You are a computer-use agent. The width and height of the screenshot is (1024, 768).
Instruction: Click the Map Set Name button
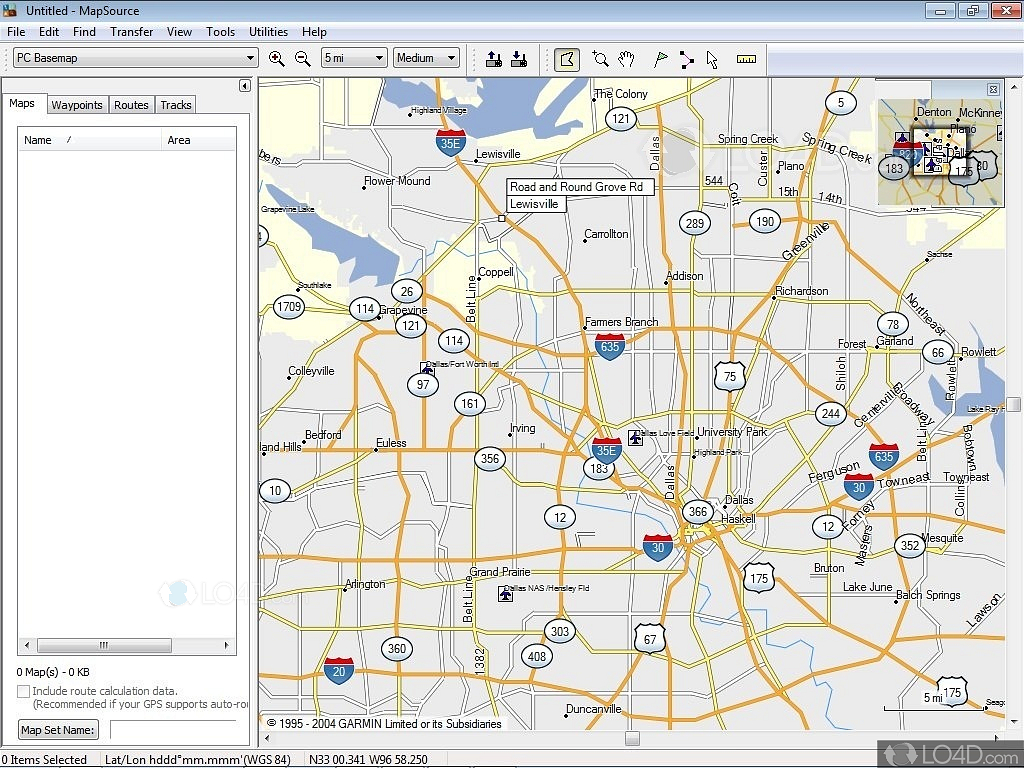click(58, 730)
